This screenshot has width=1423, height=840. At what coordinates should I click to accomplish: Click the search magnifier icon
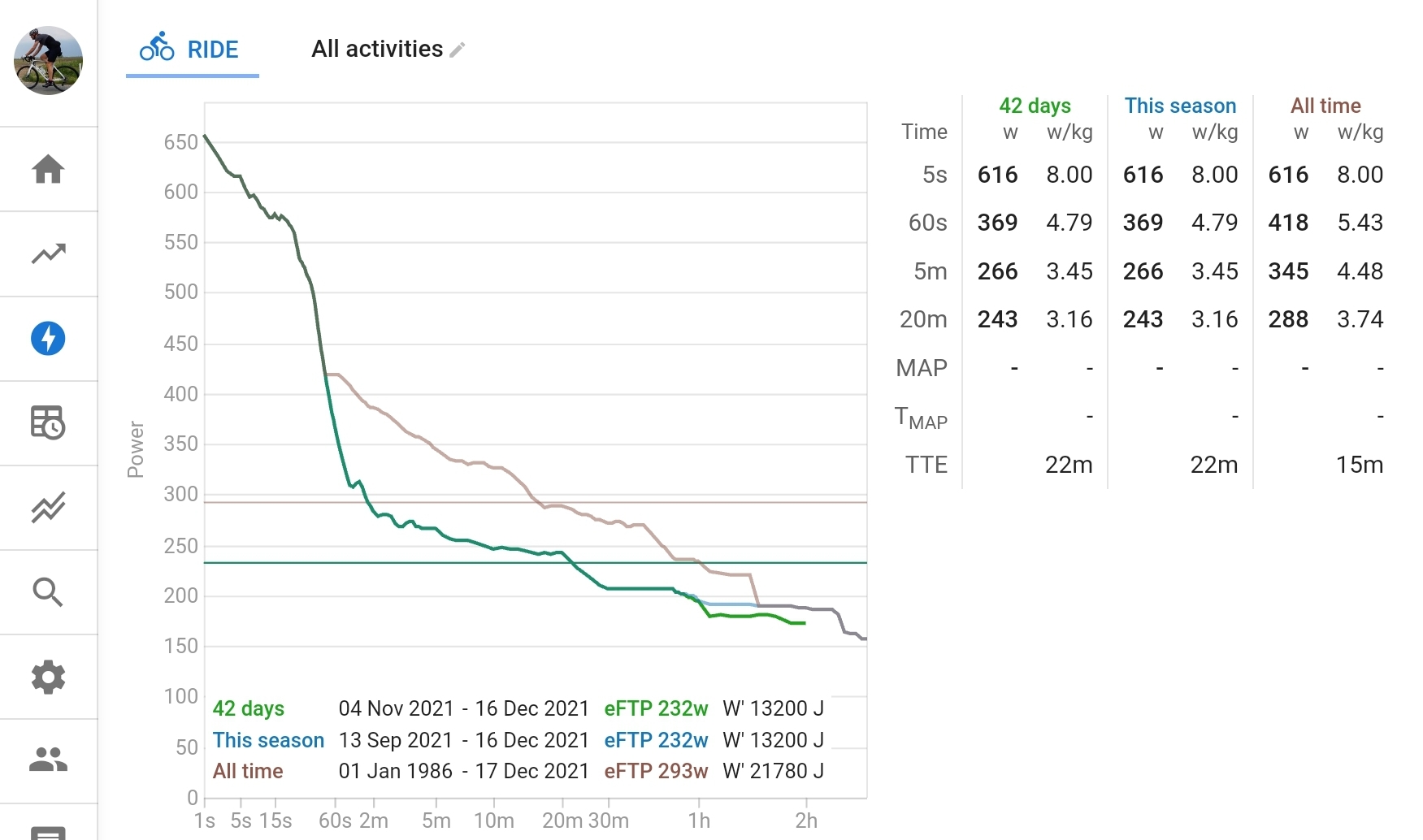(48, 592)
